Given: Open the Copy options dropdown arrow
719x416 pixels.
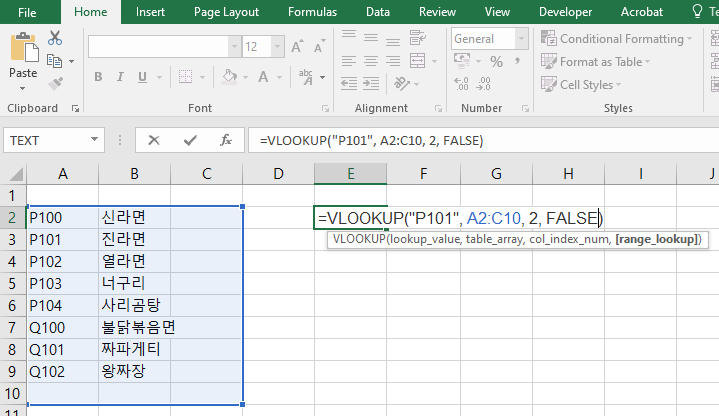Looking at the screenshot, I should point(72,61).
